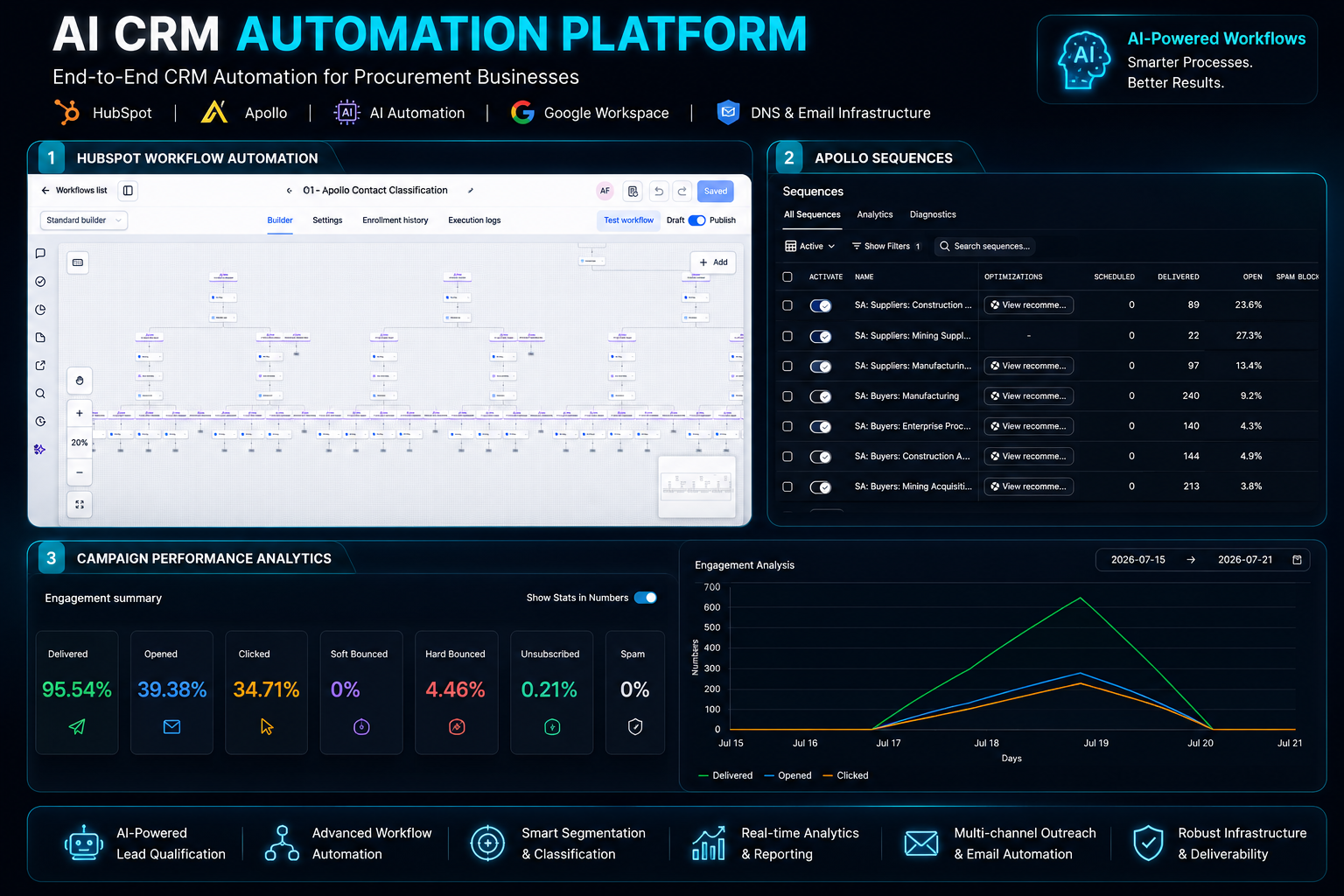Open the workflow Settings tab
The width and height of the screenshot is (1344, 896).
(327, 220)
